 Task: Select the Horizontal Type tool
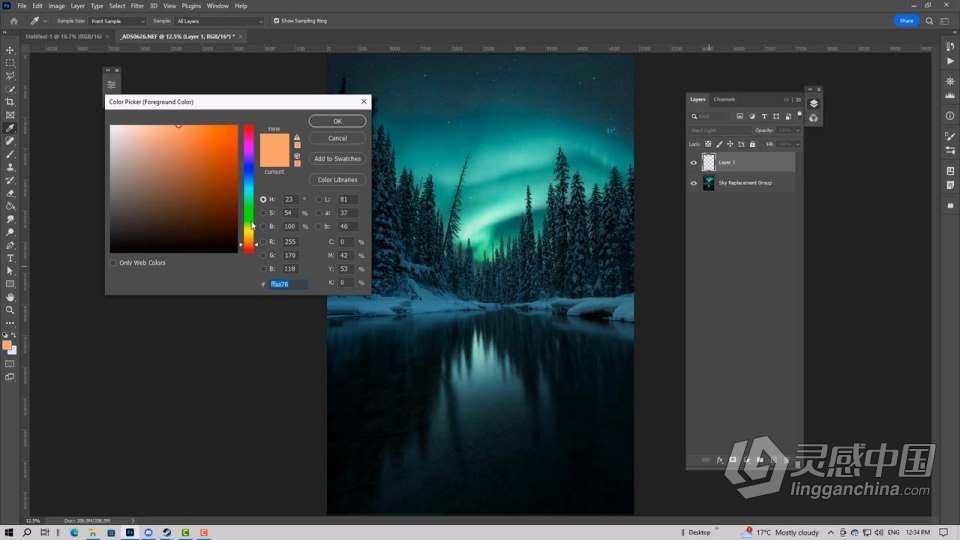tap(10, 258)
